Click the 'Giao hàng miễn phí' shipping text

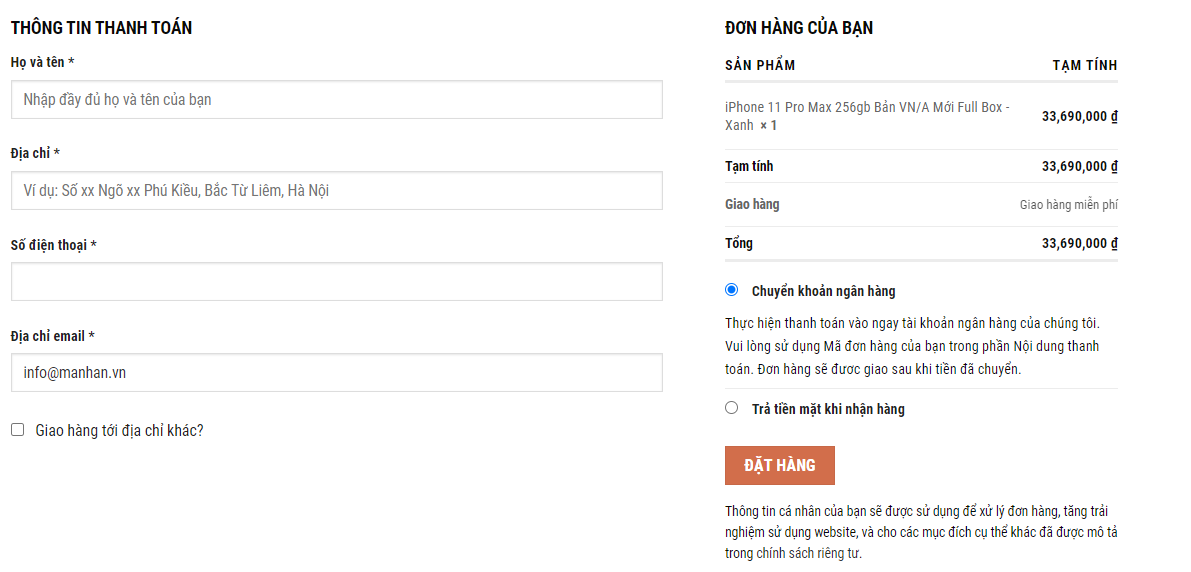[x=1068, y=205]
